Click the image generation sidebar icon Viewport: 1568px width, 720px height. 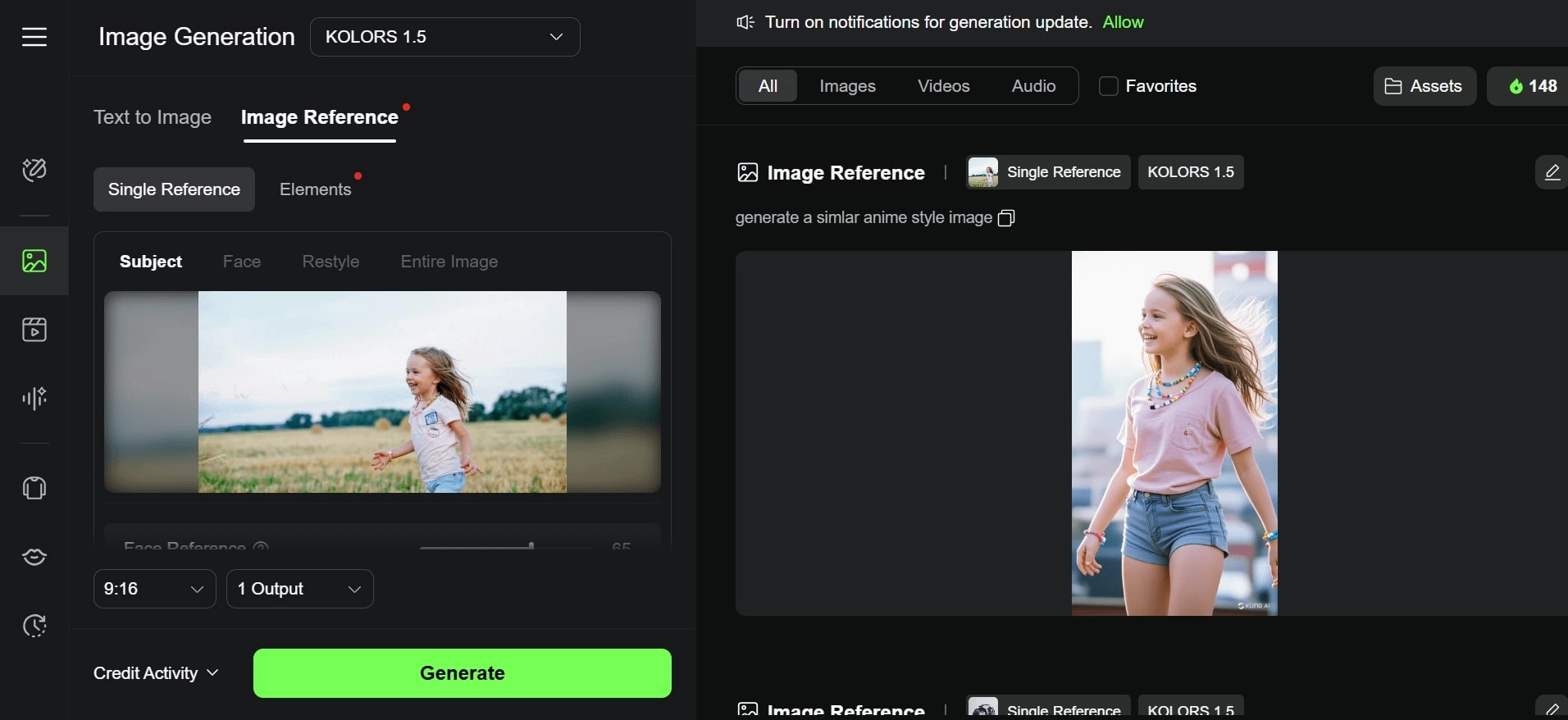[x=34, y=261]
